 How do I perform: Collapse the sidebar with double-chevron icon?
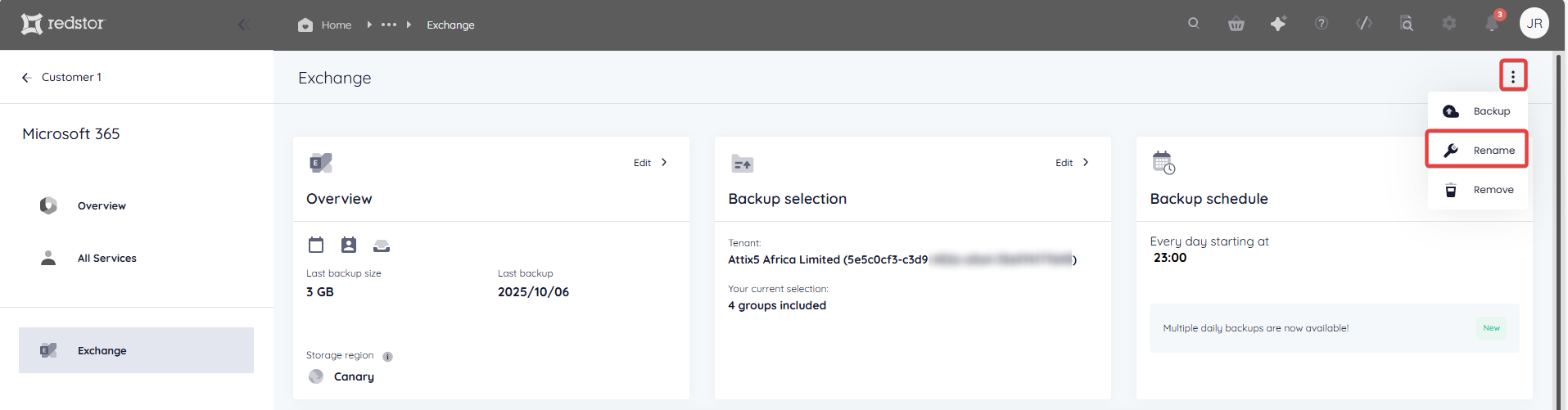pyautogui.click(x=244, y=25)
